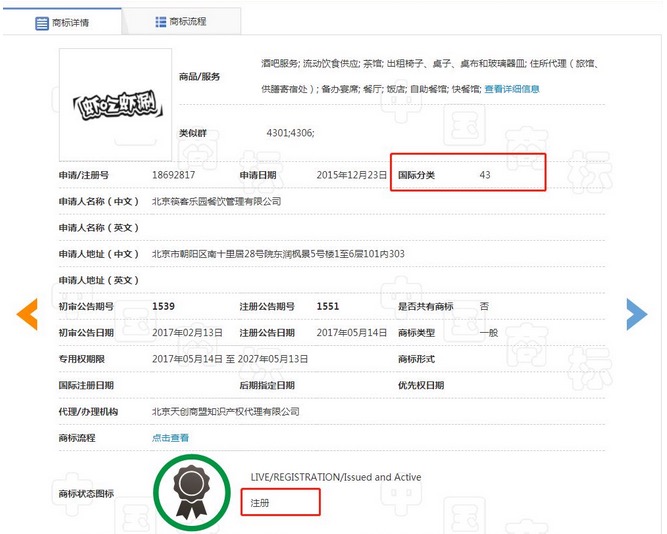Screen dimensions: 667x534
Task: Click the preliminary announcement number 1539
Action: [x=163, y=306]
